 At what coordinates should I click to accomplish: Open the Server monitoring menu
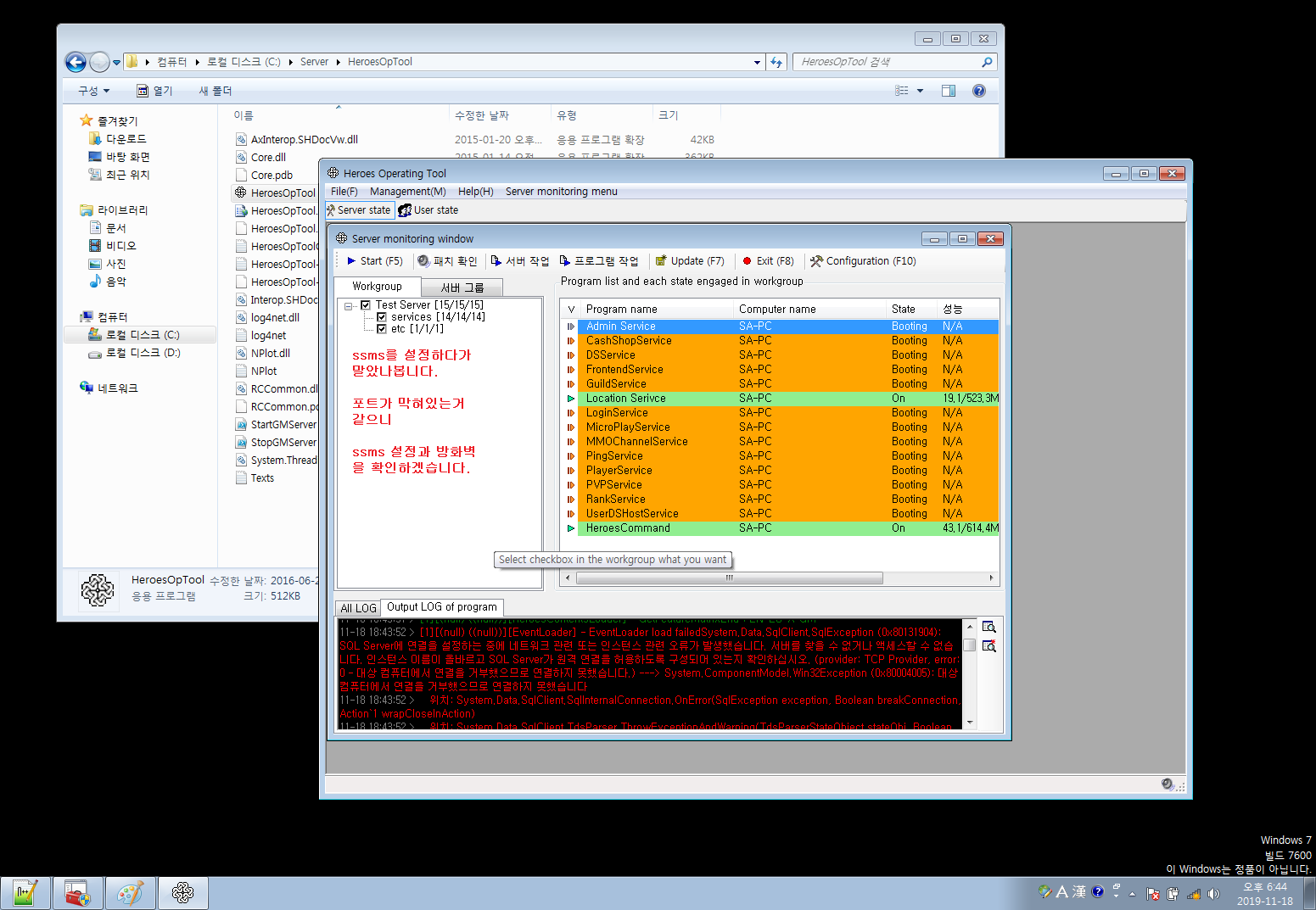click(x=562, y=192)
